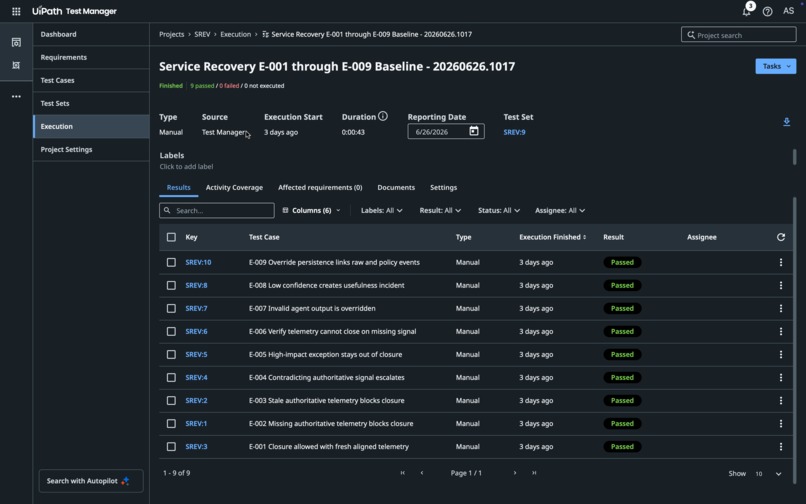Open row actions for SREV:10
Image resolution: width=806 pixels, height=504 pixels.
781,262
